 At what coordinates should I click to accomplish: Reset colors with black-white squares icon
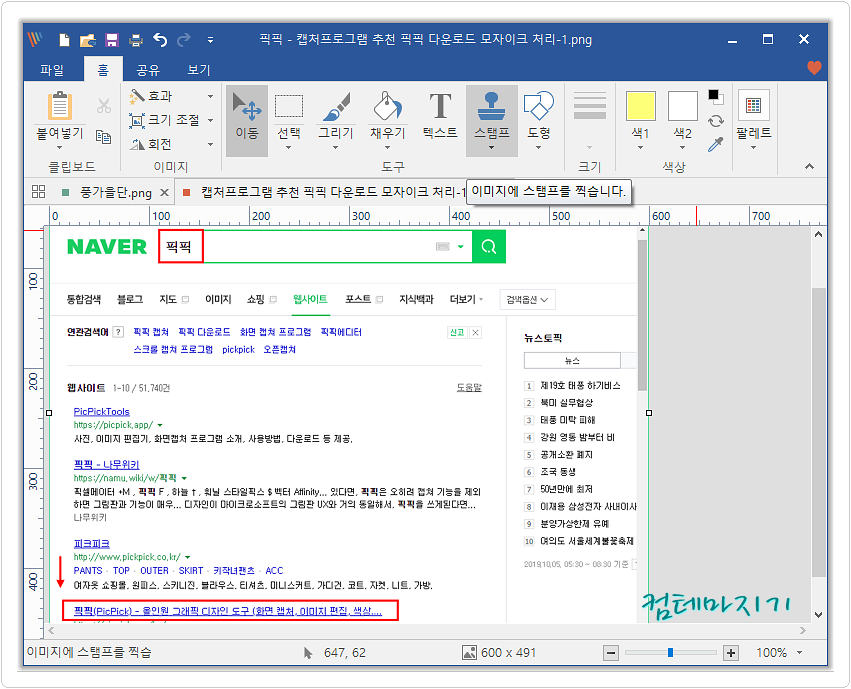tap(716, 97)
